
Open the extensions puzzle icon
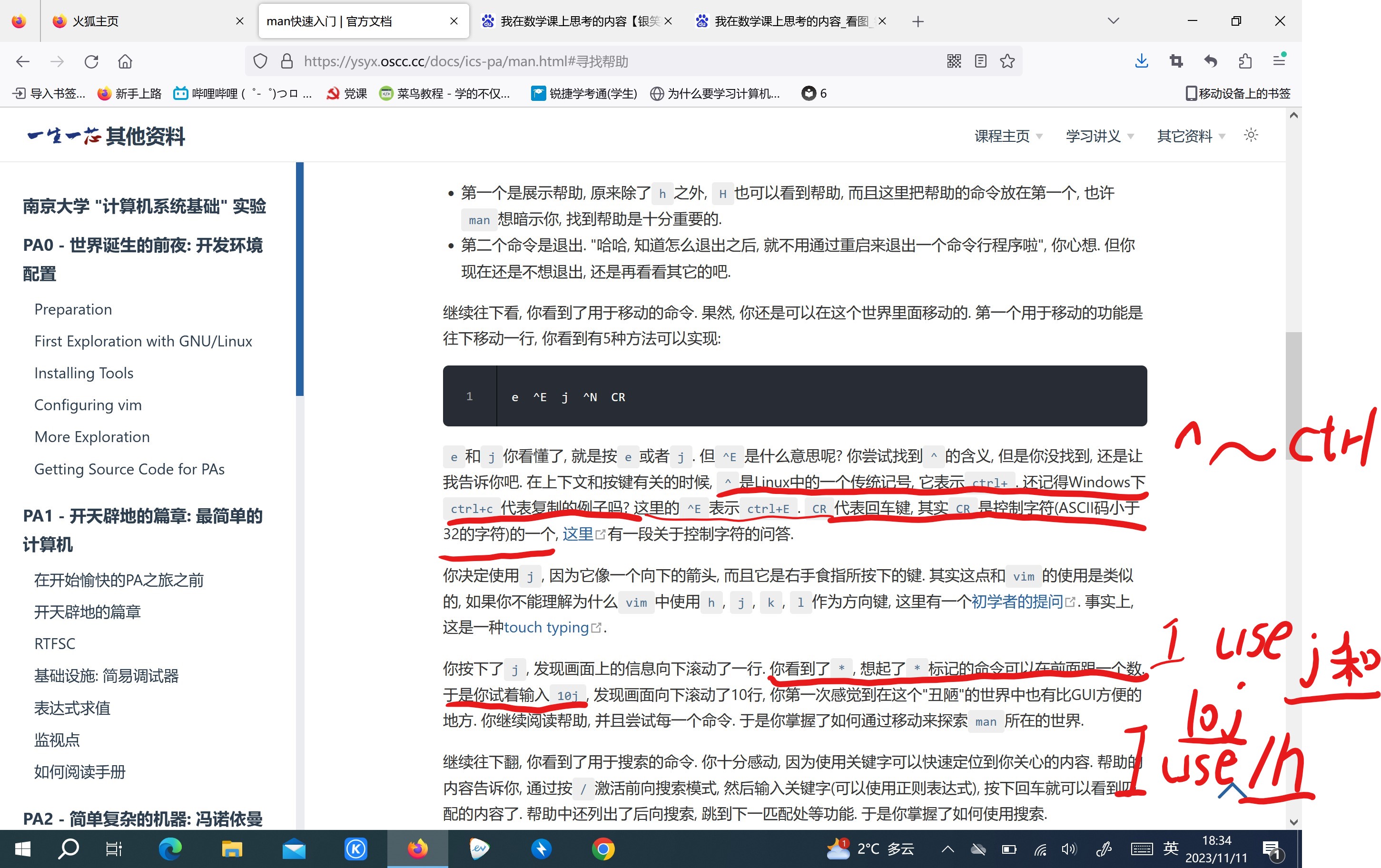pos(1245,61)
